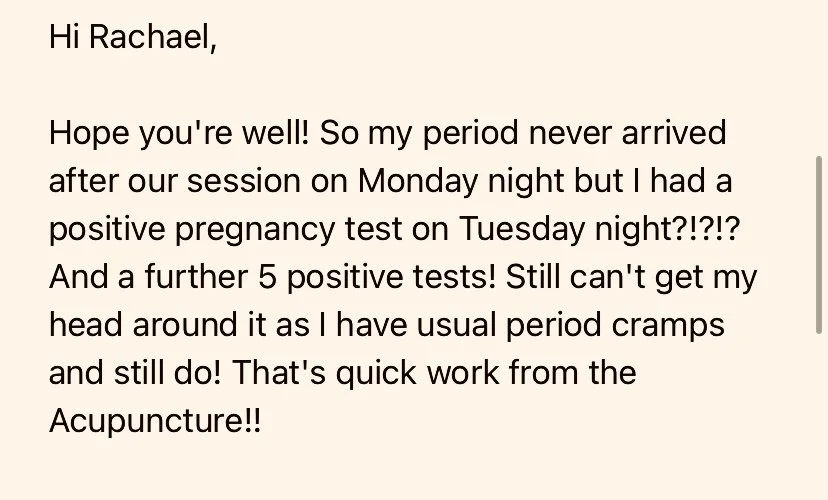Click the word "session" in the text
Viewport: 828px width, 500px height.
point(243,182)
